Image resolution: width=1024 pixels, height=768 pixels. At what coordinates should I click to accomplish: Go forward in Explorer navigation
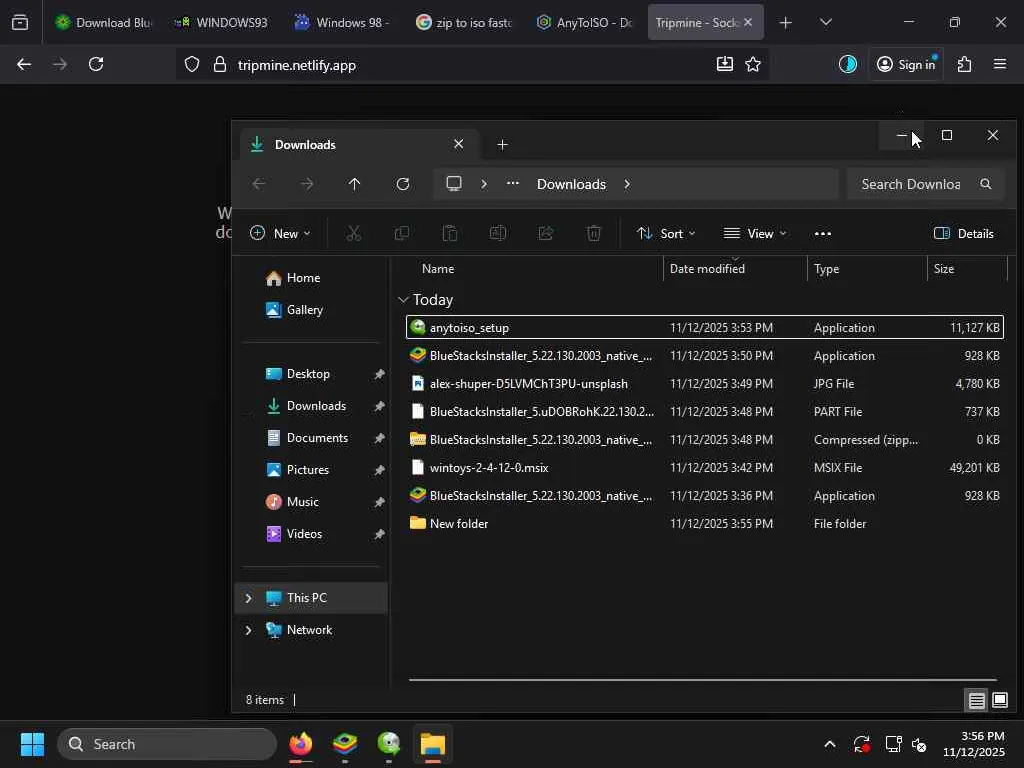(x=307, y=184)
